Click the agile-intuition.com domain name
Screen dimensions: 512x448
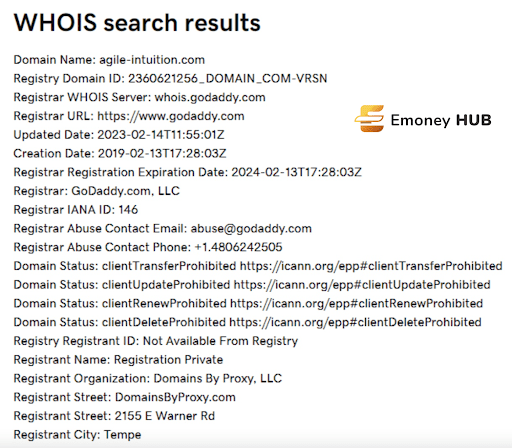point(152,60)
